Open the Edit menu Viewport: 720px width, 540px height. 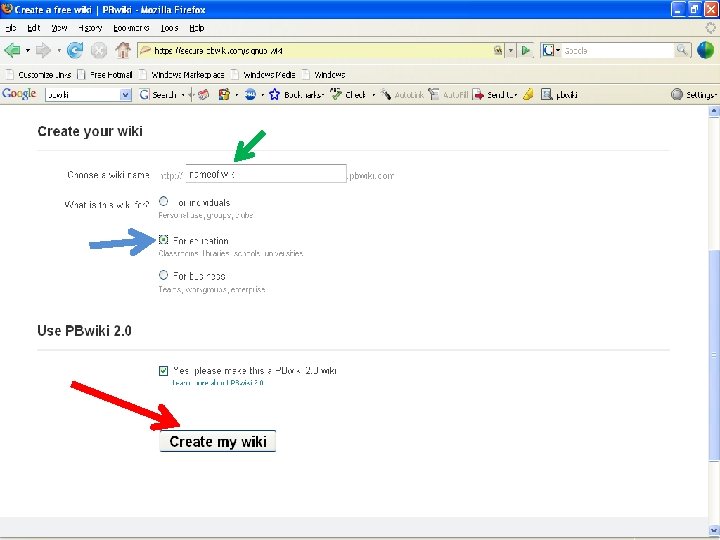point(34,28)
